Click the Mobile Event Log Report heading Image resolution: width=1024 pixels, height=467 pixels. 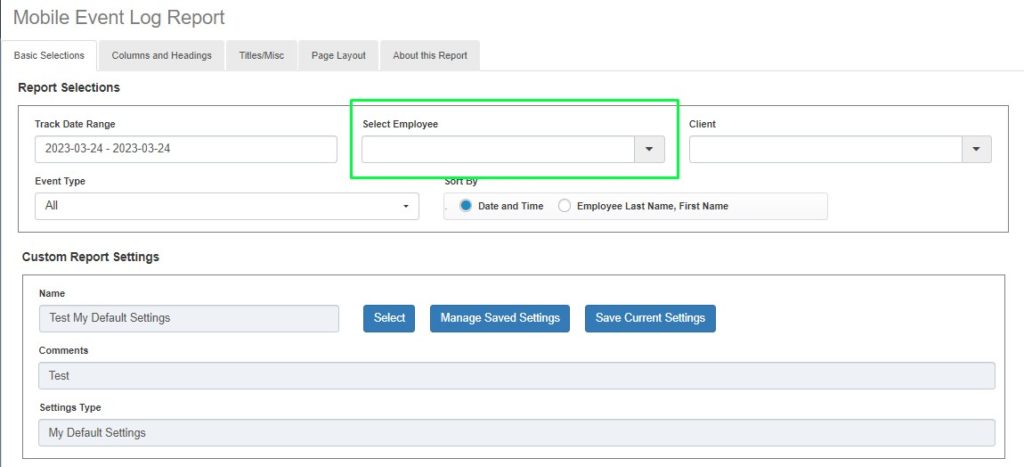(x=119, y=18)
